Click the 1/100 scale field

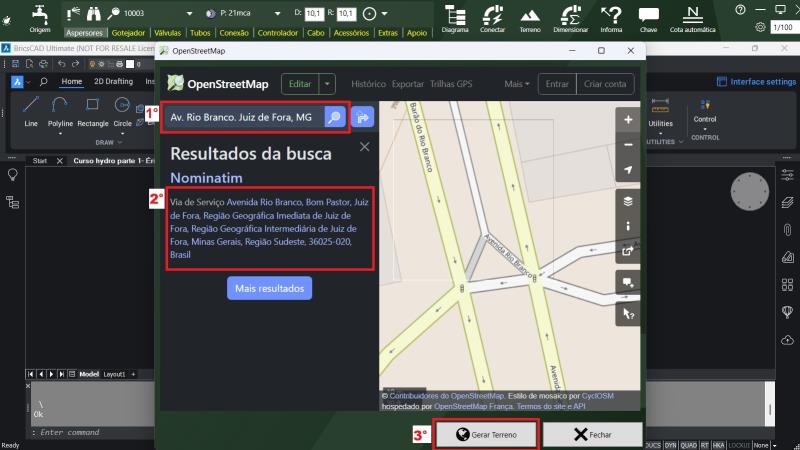click(783, 27)
